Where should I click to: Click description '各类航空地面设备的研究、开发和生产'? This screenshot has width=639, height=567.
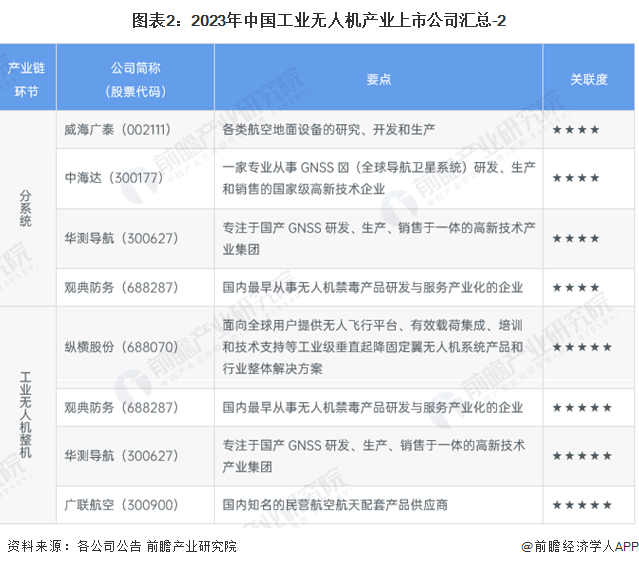click(328, 130)
